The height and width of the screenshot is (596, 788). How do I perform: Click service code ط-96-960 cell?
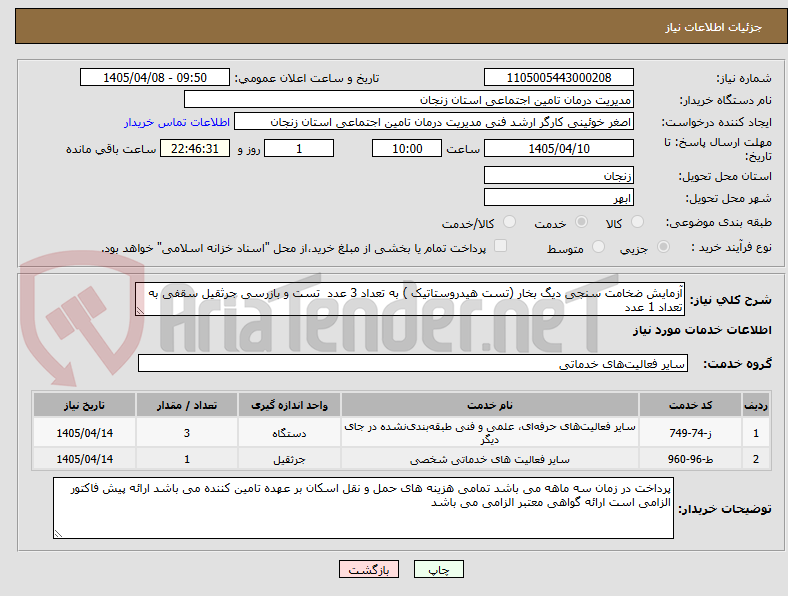[x=690, y=459]
